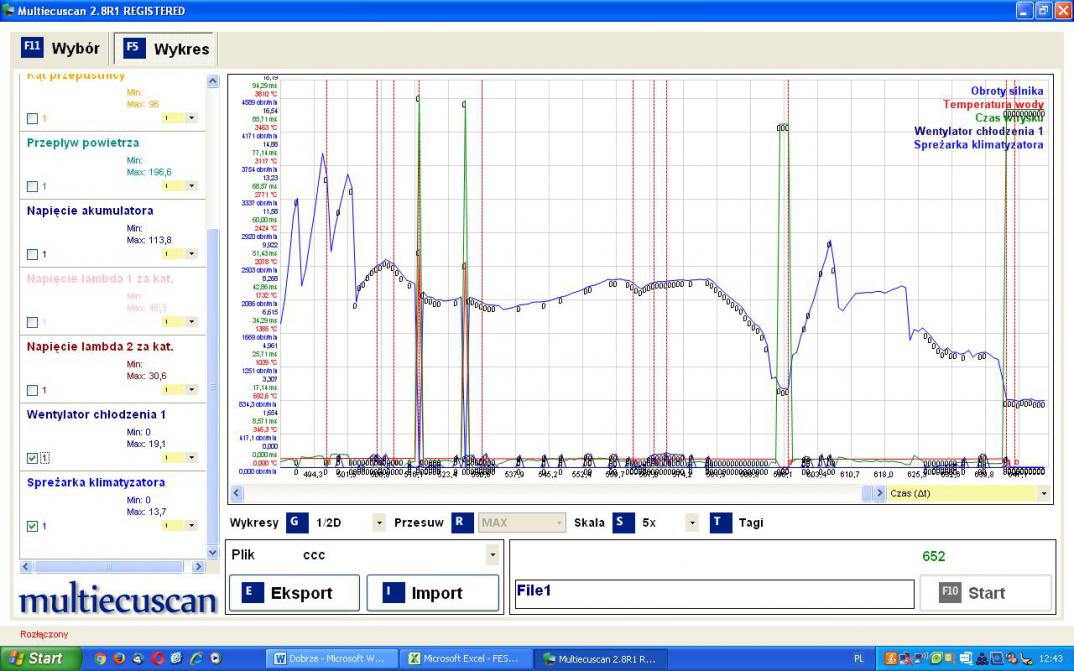Click the File1 text input field
Screen dimensions: 1074x671
coord(713,593)
